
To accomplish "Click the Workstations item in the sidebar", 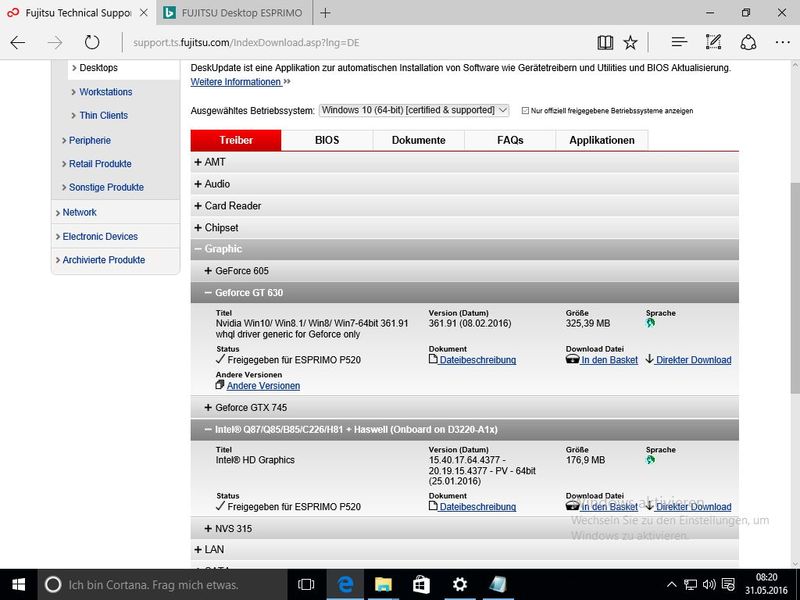I will (x=105, y=92).
